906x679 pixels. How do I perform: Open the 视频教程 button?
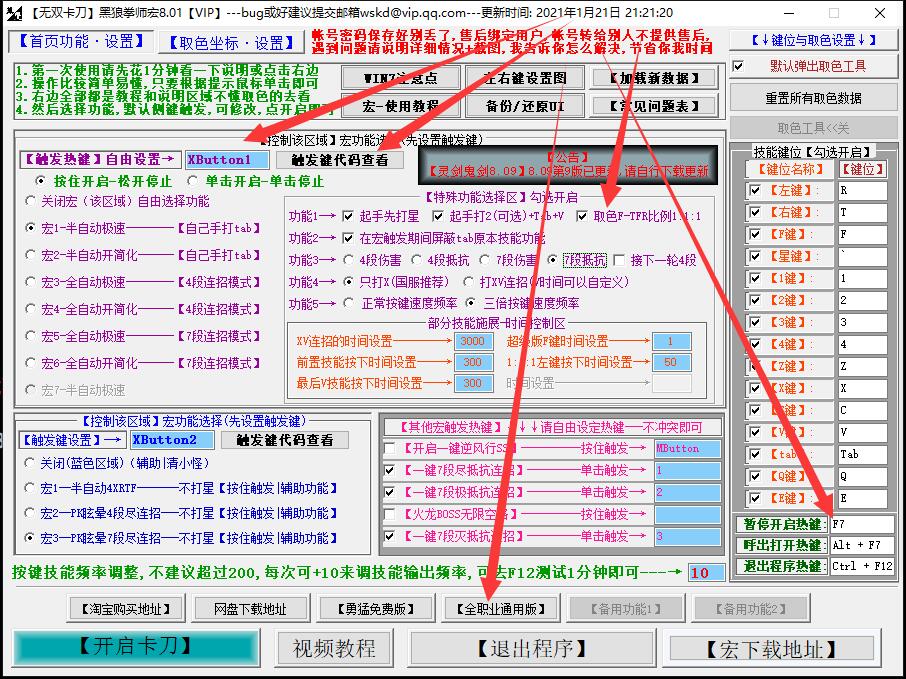tap(334, 648)
